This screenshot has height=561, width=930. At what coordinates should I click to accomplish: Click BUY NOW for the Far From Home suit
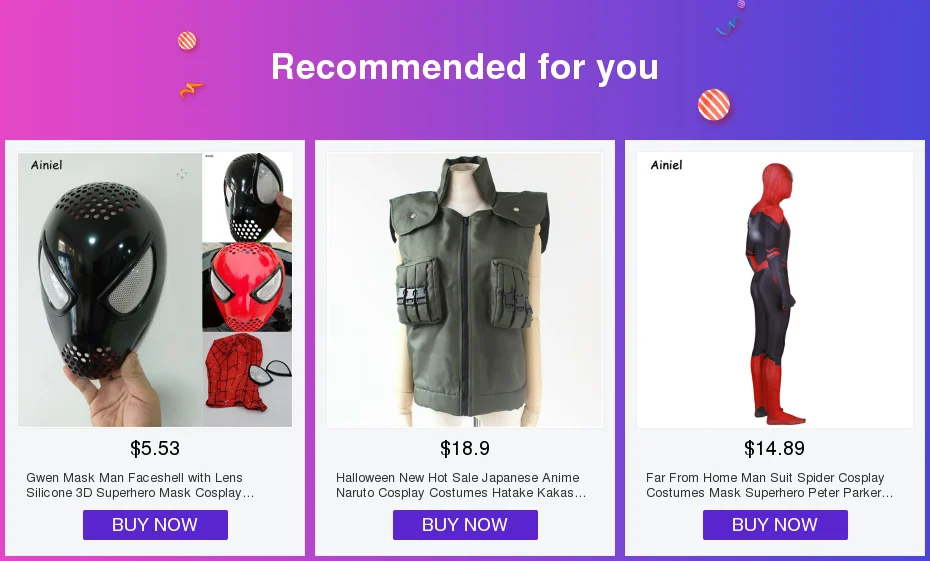point(775,525)
